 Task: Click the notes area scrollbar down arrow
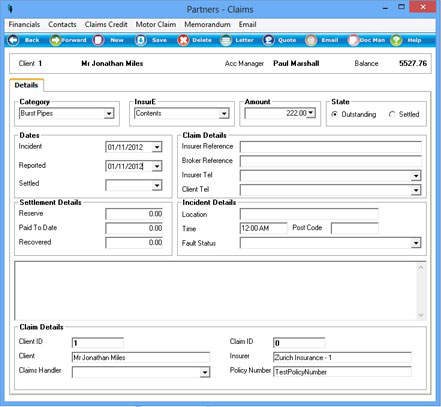[421, 315]
